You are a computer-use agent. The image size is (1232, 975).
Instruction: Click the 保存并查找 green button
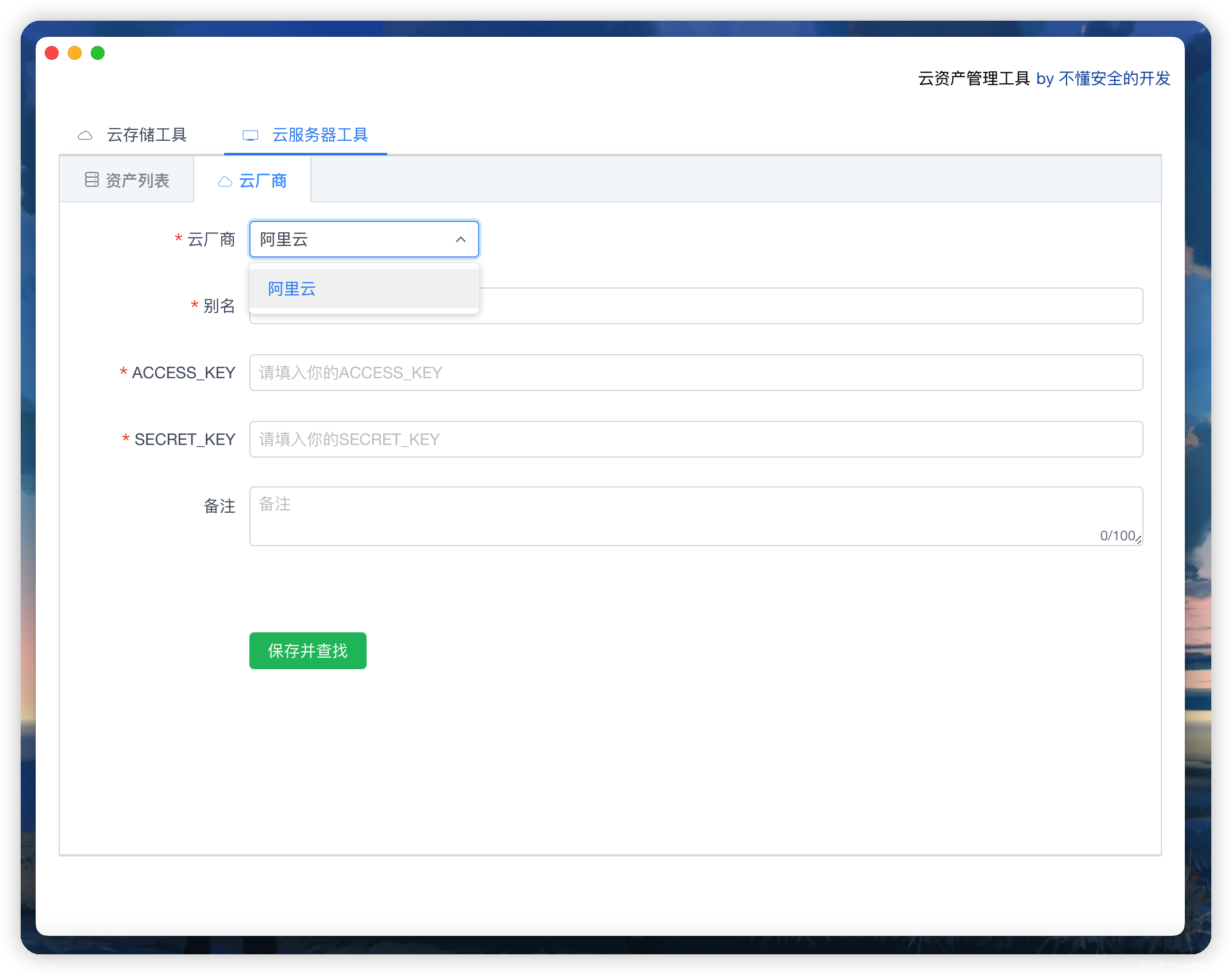click(x=307, y=650)
